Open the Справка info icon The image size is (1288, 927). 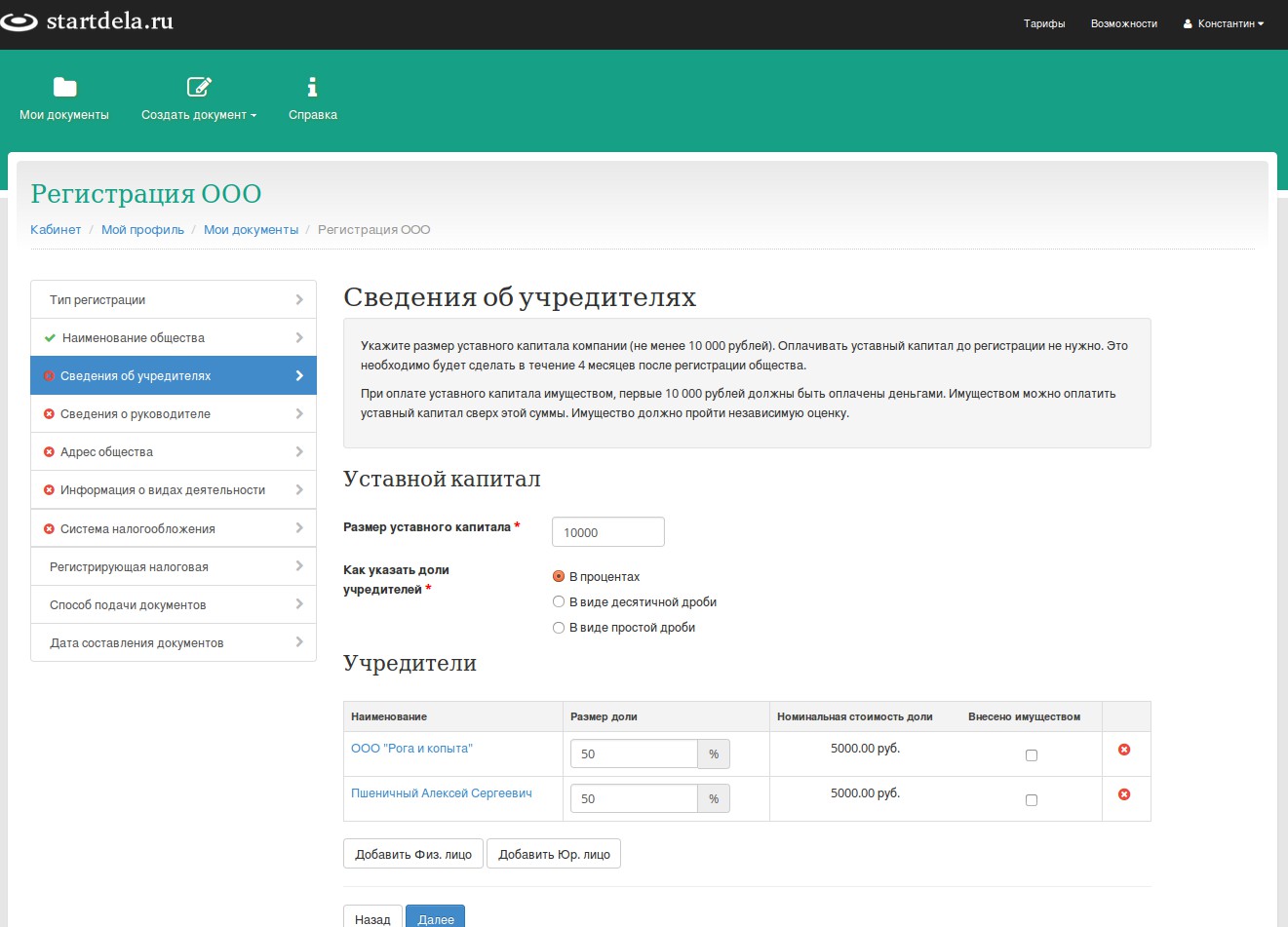click(x=312, y=87)
